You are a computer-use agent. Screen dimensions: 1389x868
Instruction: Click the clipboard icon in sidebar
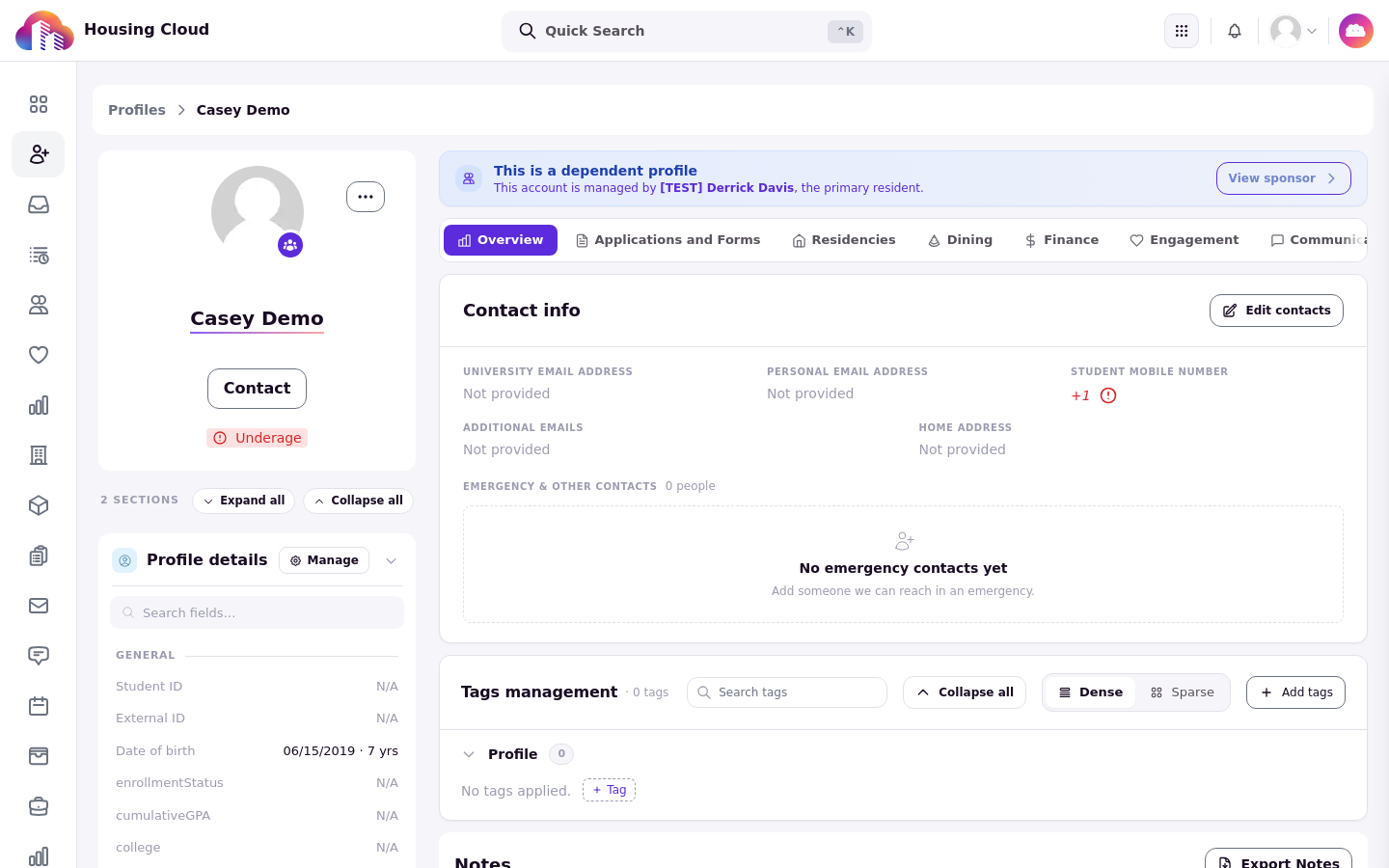pyautogui.click(x=39, y=556)
